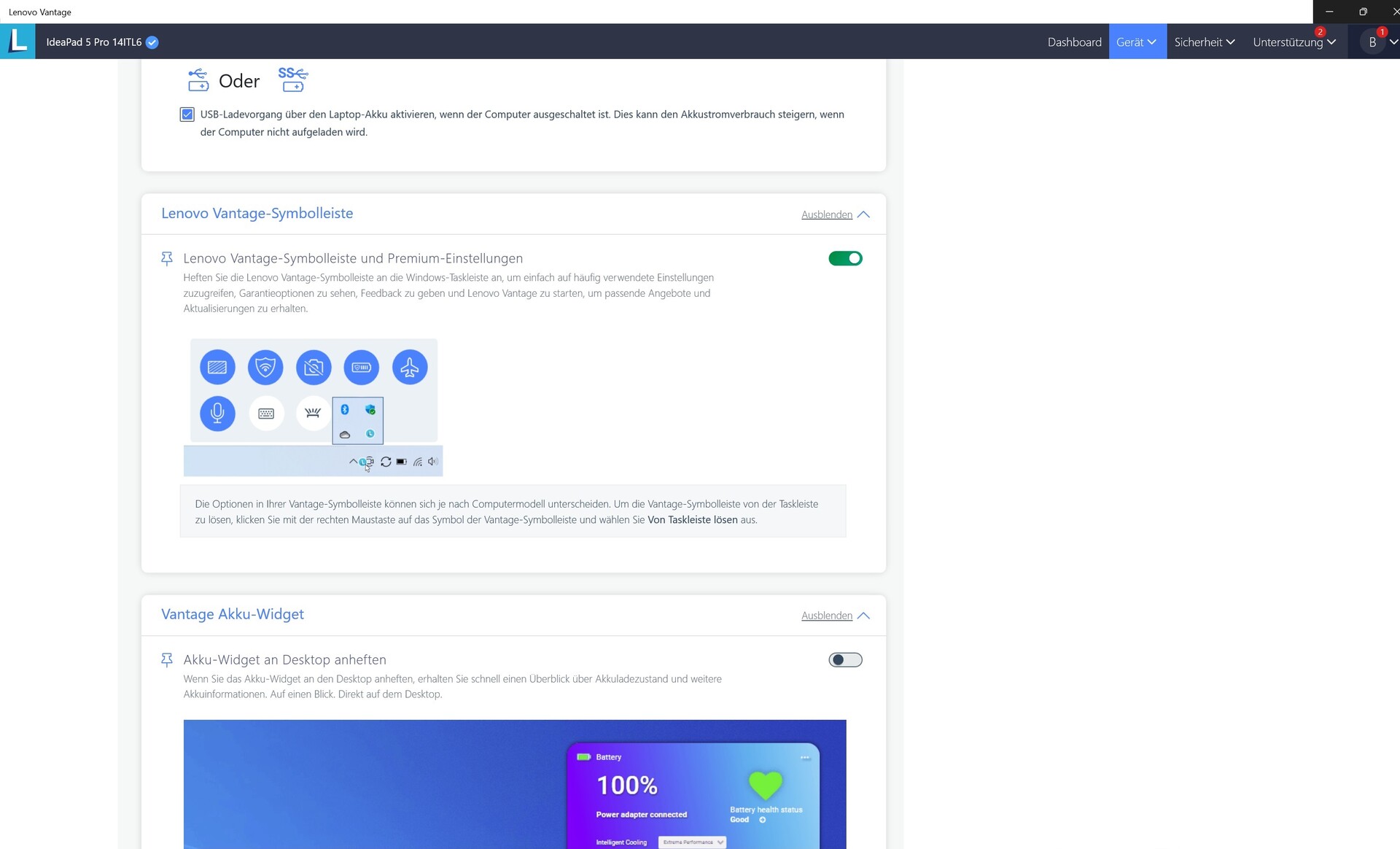Disable the Vantage-Symbolleiste toggle
The width and height of the screenshot is (1400, 849).
[845, 258]
